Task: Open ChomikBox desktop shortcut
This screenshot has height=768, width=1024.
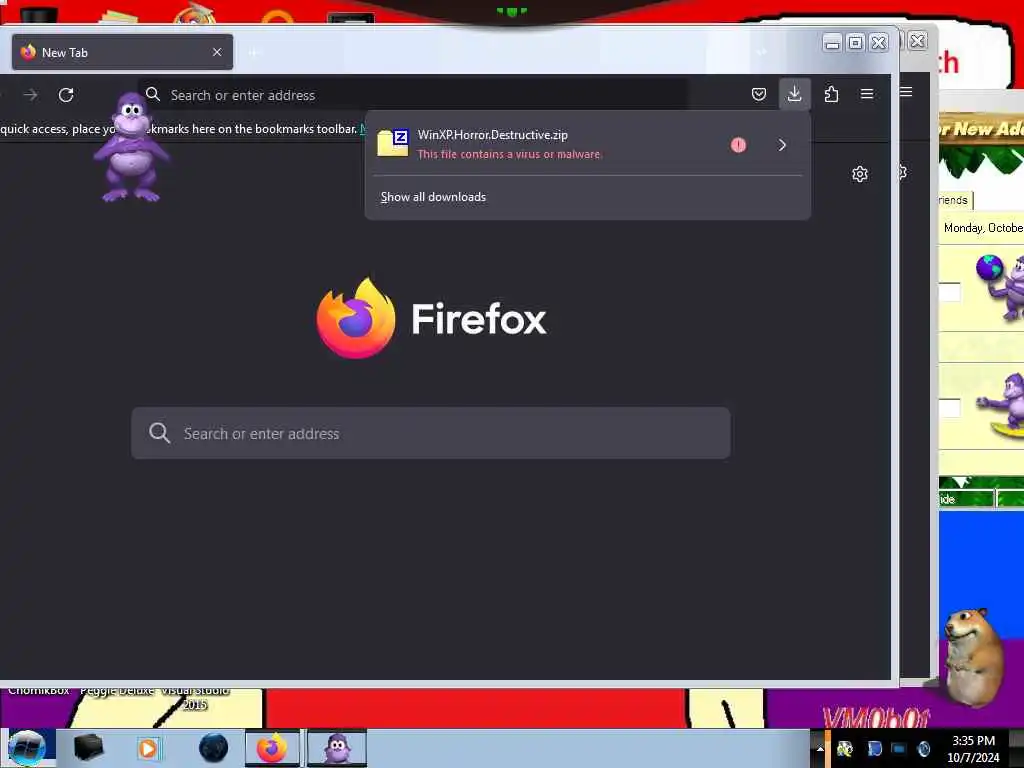Action: 39,690
